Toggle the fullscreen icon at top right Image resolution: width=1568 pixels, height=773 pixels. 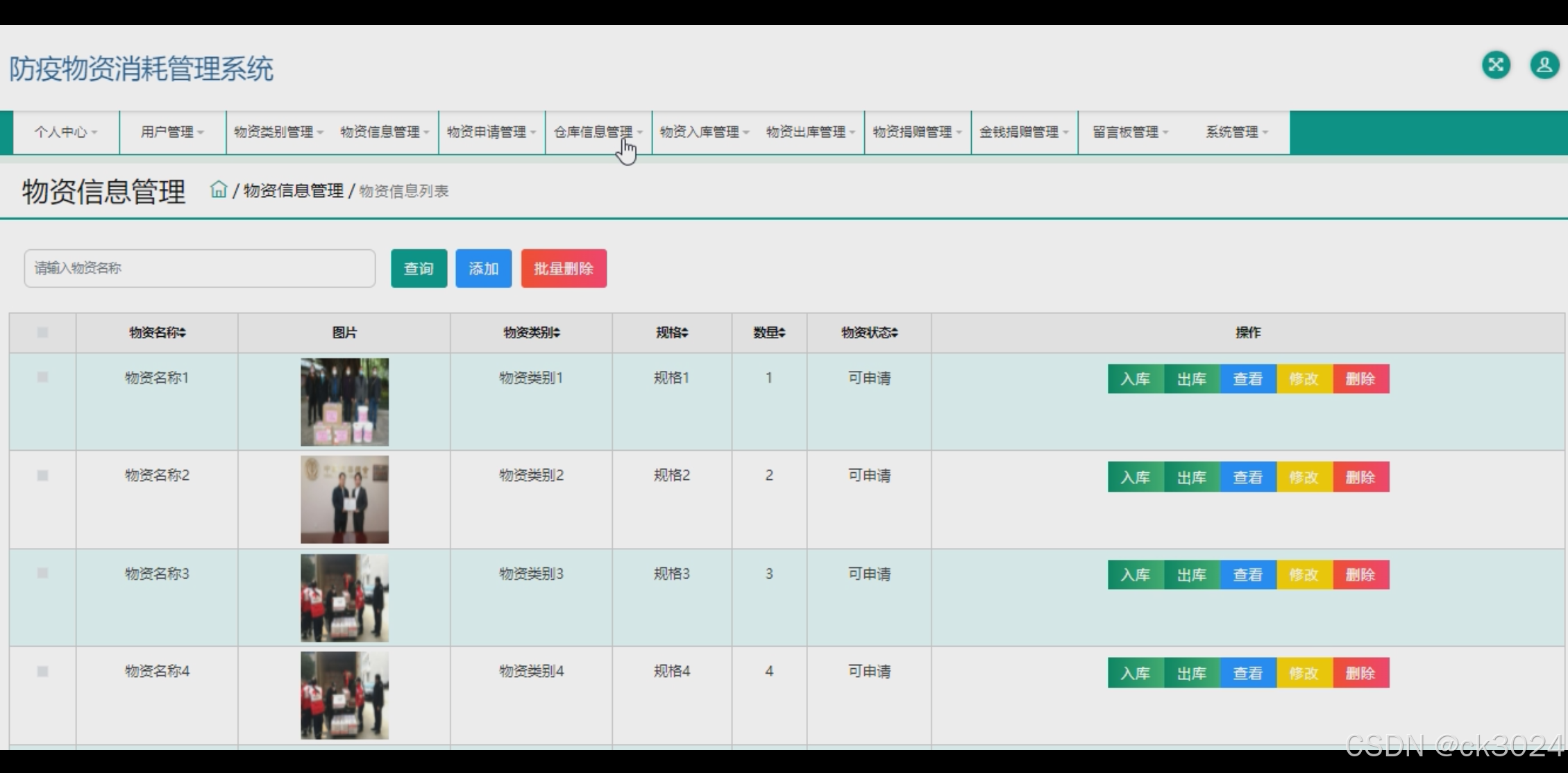1496,65
